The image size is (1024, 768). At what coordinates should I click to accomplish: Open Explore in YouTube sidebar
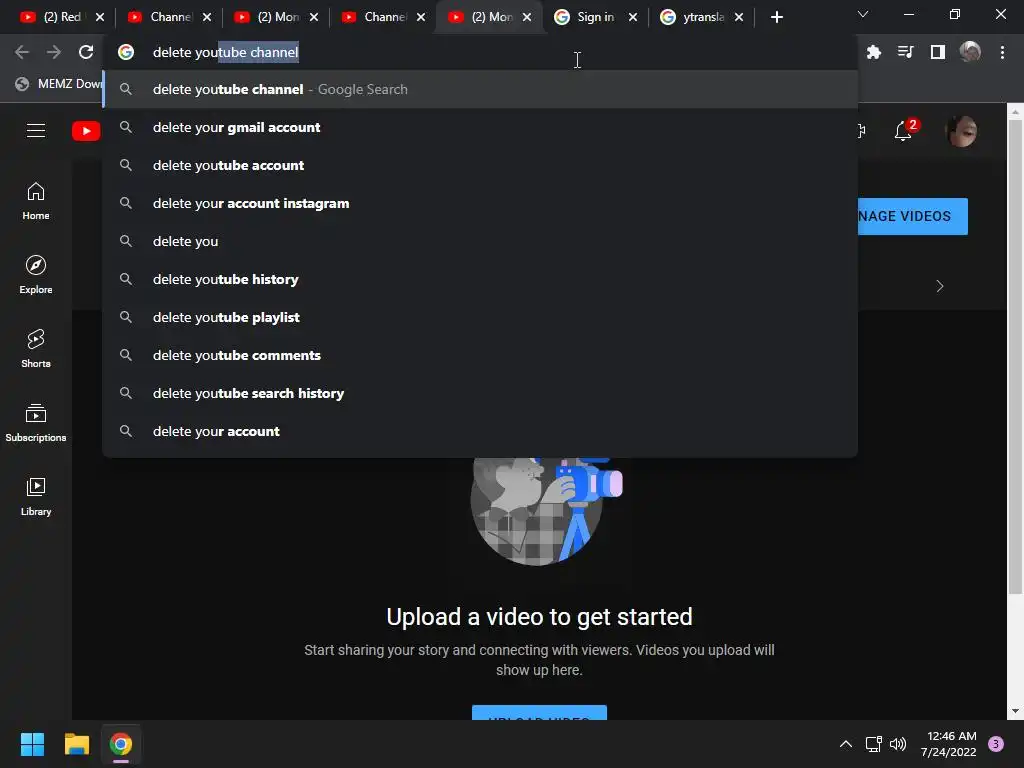click(36, 275)
